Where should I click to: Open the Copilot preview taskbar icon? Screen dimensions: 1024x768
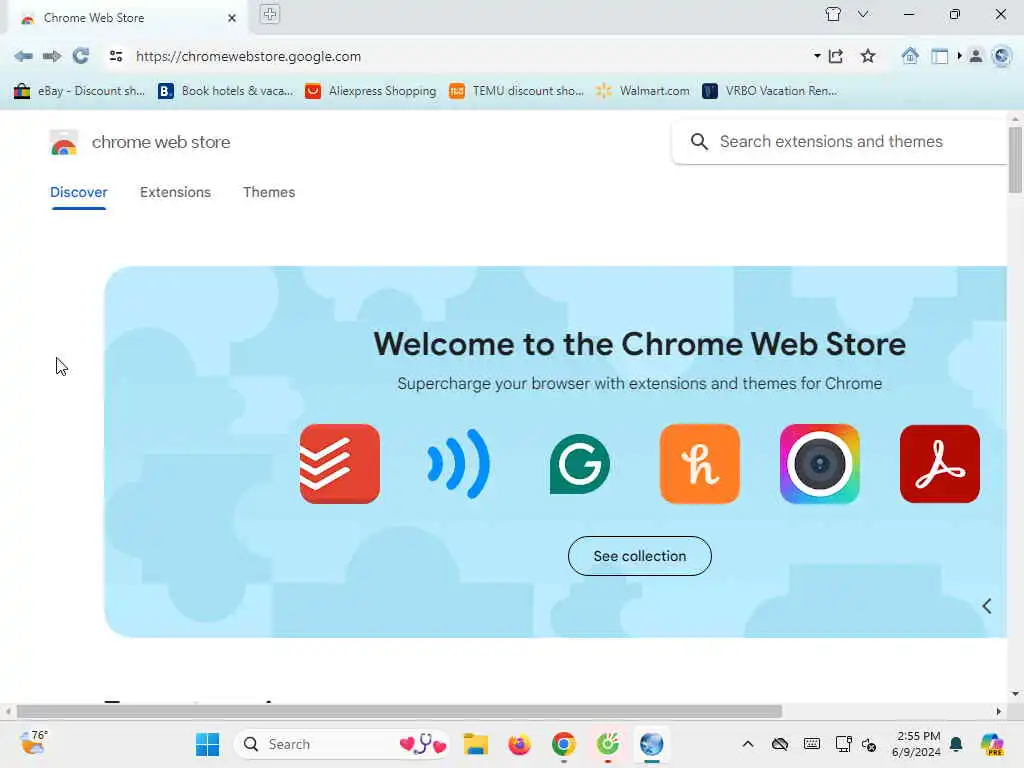(x=993, y=744)
